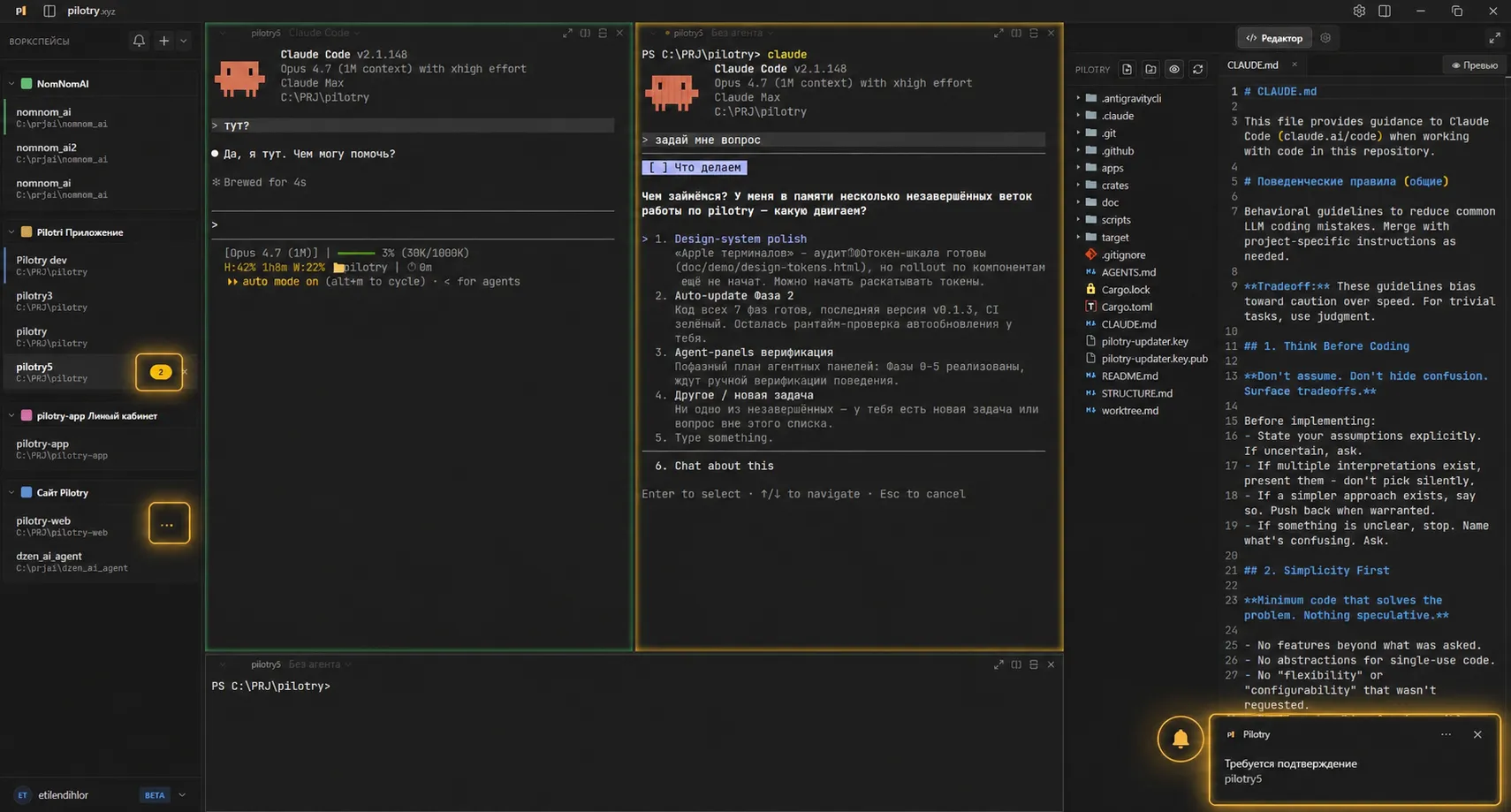Viewport: 1511px width, 812px height.
Task: Close the yellow-bordered terminal pane
Action: (x=1051, y=33)
